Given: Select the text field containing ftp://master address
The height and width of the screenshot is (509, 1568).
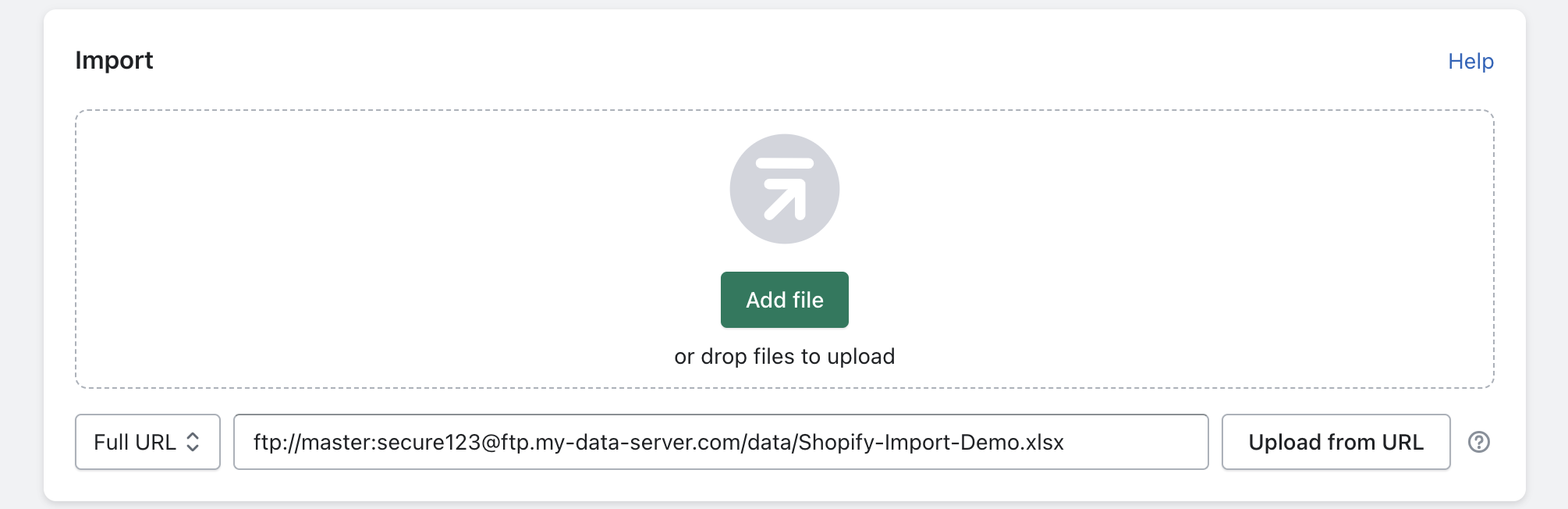Looking at the screenshot, I should tap(720, 442).
